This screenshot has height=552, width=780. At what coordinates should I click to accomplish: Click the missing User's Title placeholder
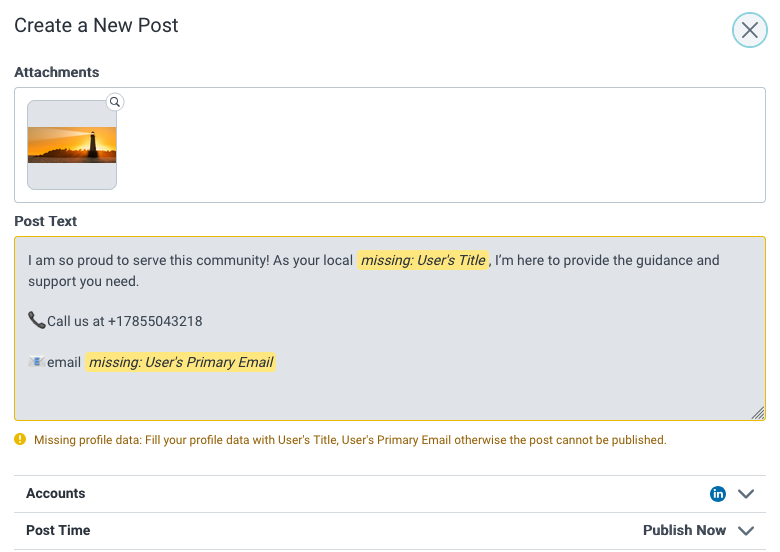click(x=423, y=260)
